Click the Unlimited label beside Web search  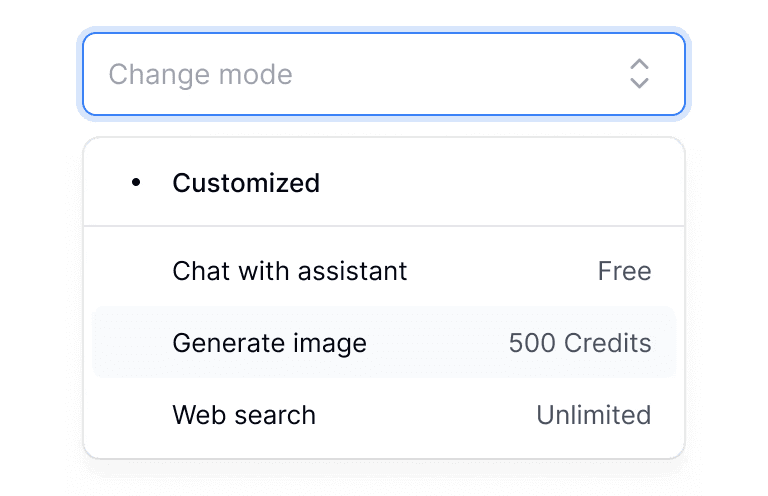coord(593,415)
